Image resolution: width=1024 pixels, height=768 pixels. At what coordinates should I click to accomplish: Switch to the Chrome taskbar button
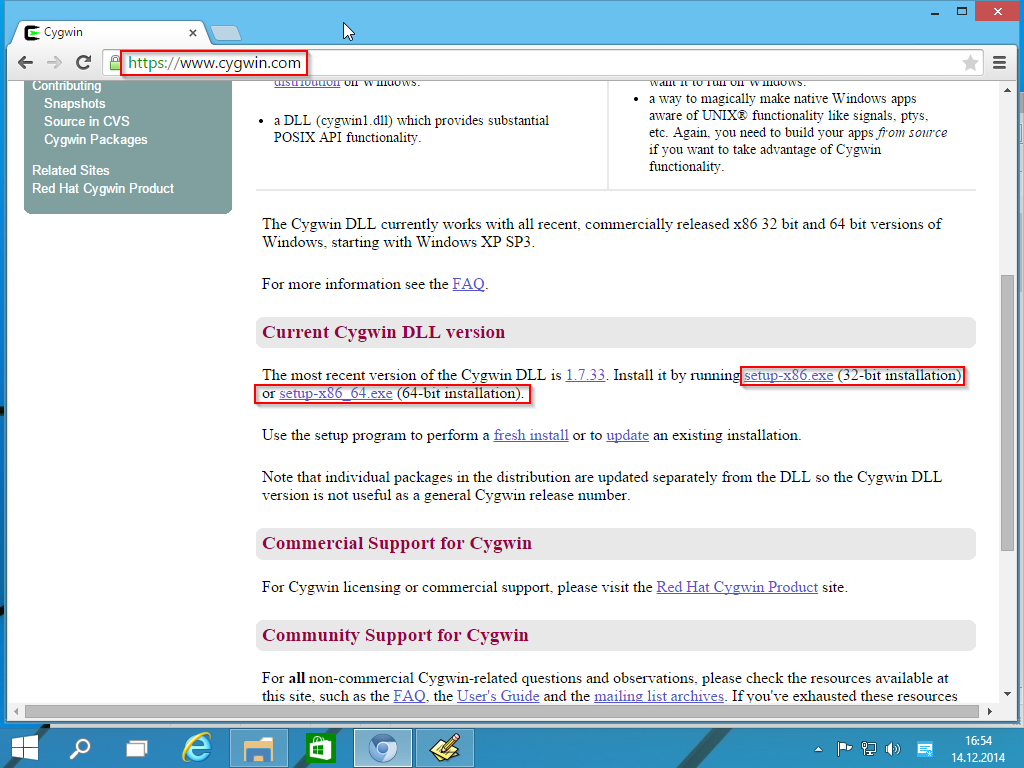point(383,748)
